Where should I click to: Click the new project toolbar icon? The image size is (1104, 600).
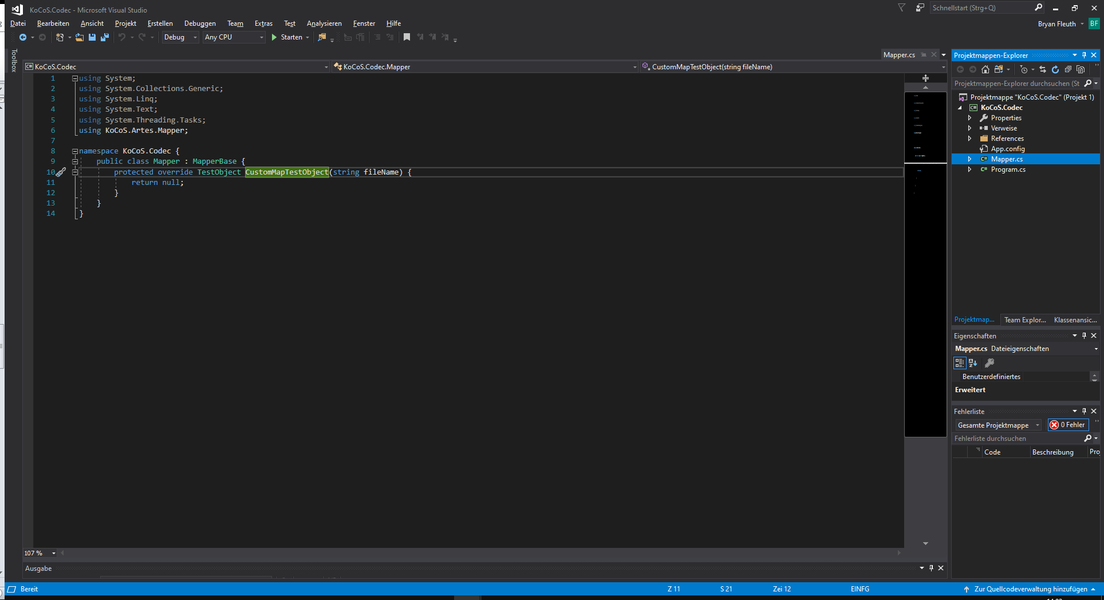(60, 37)
